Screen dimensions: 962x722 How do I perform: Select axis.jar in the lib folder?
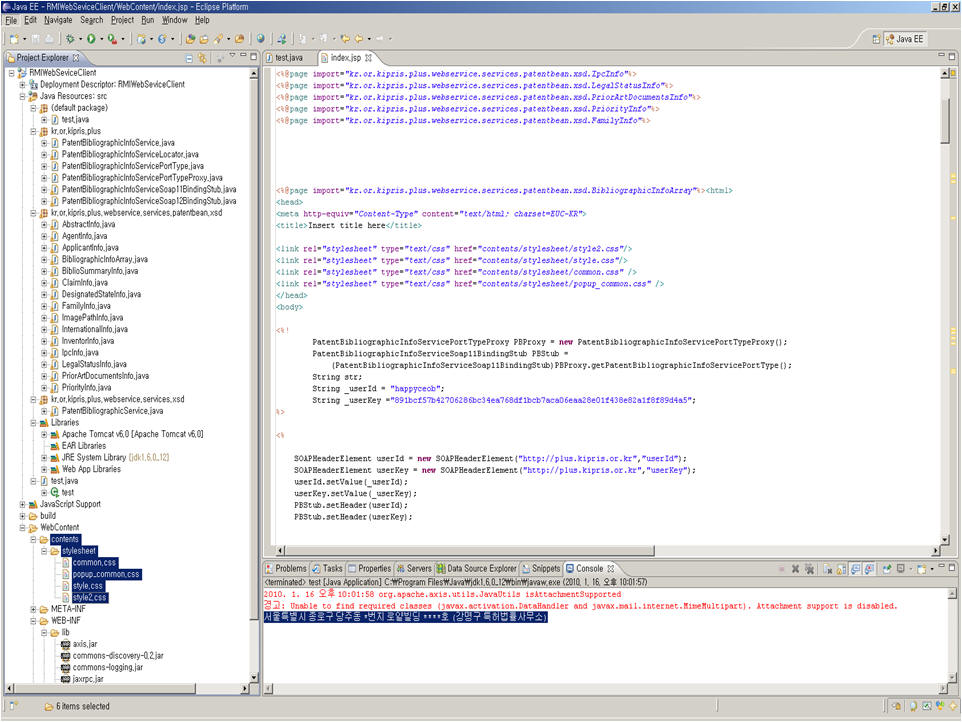(x=84, y=644)
